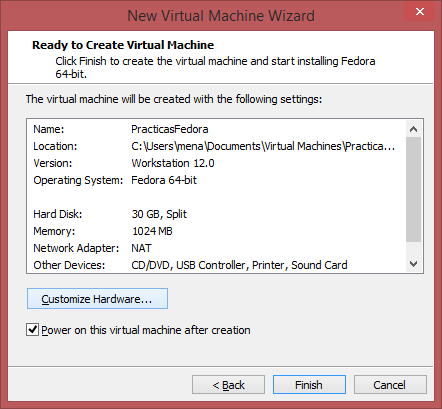Click the scroll down arrow in settings list
The width and height of the screenshot is (442, 409).
pyautogui.click(x=414, y=264)
